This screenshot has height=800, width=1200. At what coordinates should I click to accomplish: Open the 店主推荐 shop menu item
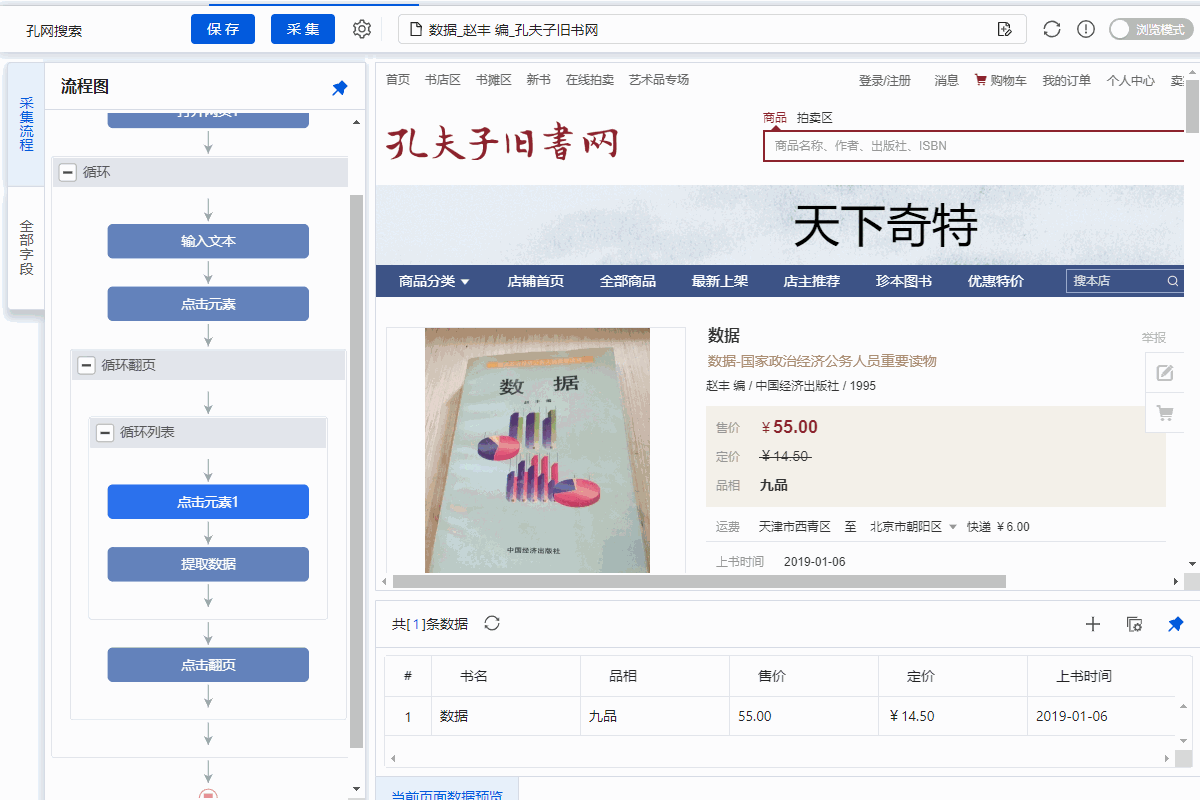[812, 281]
